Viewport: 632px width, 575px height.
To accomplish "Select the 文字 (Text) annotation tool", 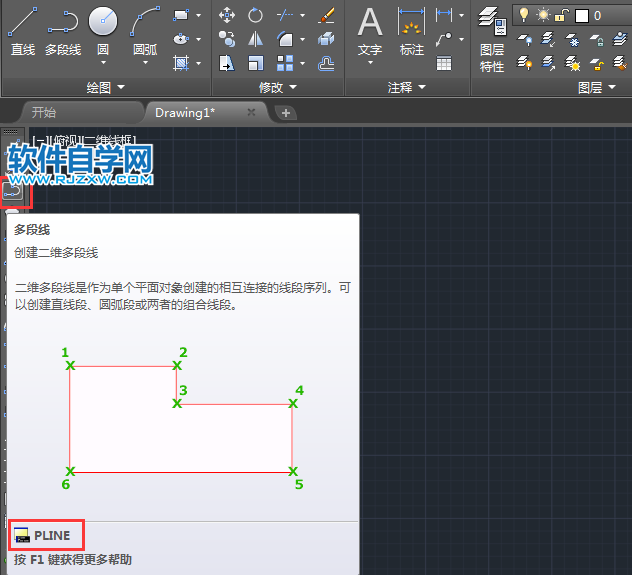I will [x=370, y=30].
